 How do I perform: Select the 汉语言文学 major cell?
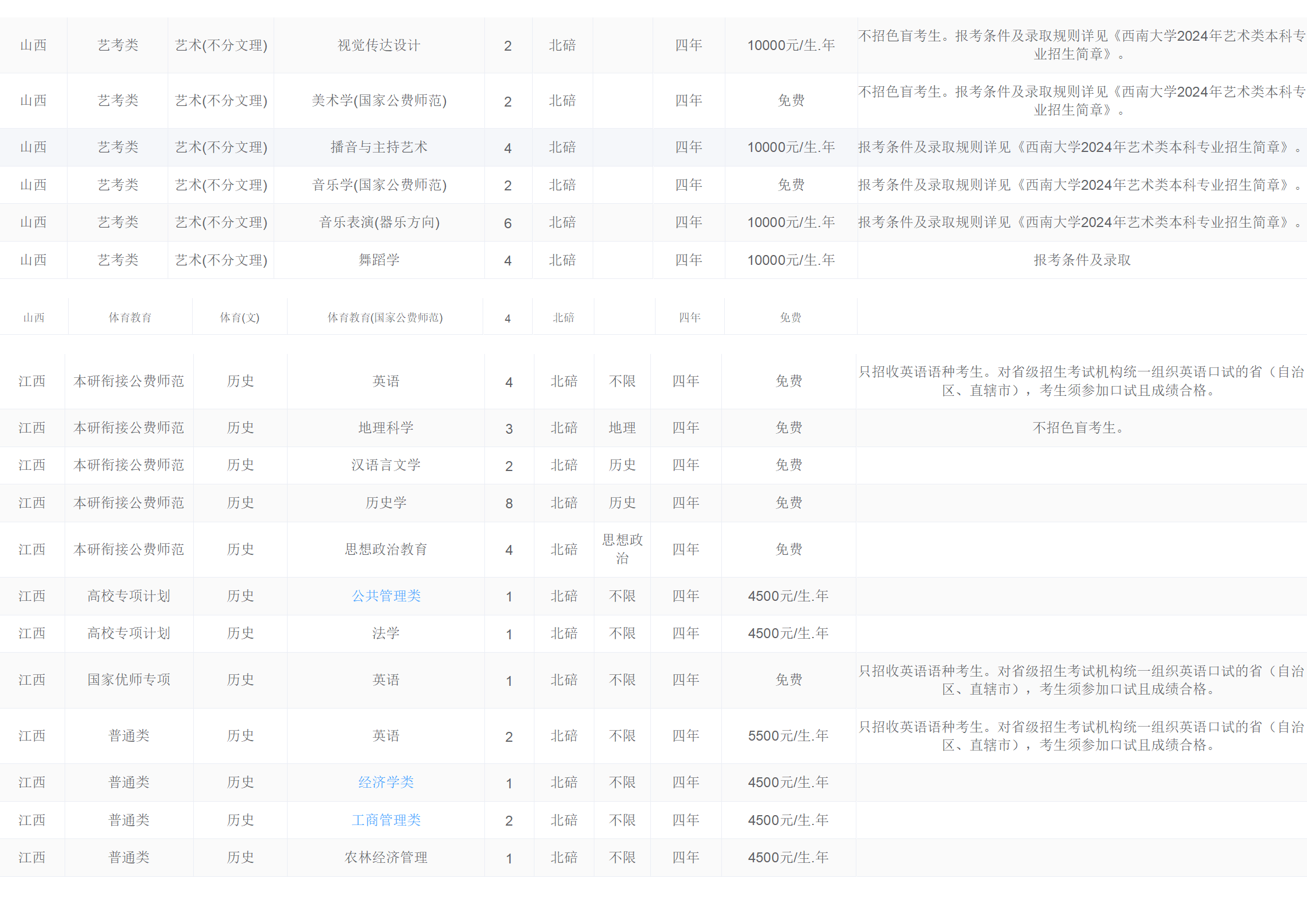pos(386,465)
